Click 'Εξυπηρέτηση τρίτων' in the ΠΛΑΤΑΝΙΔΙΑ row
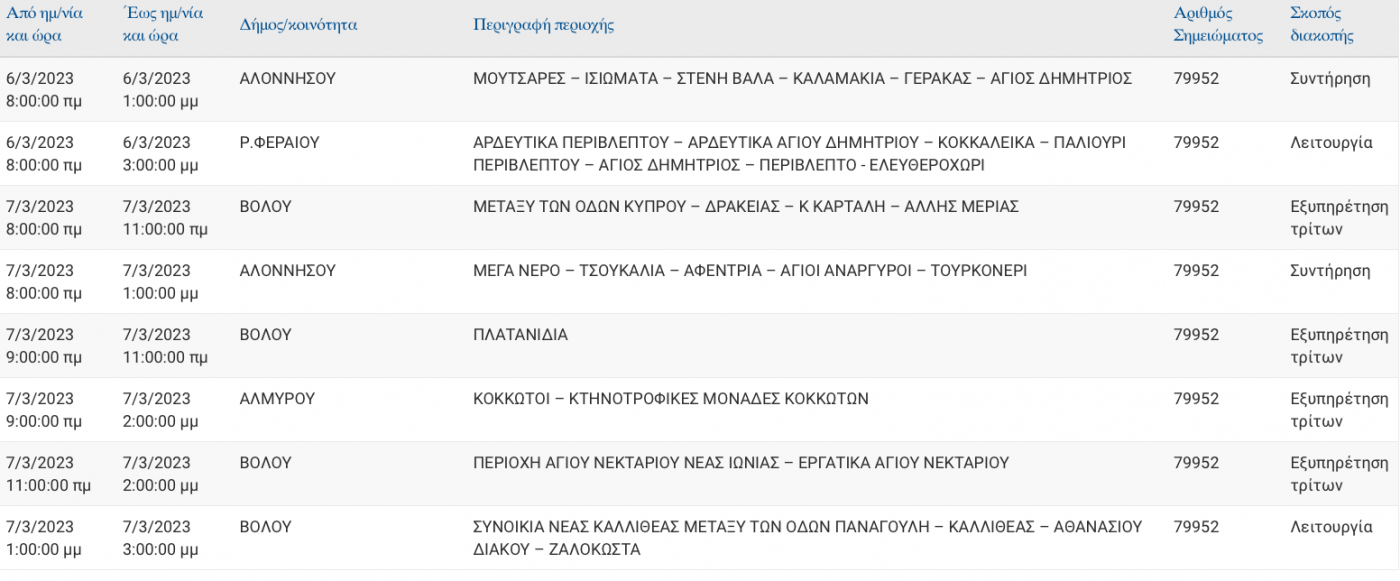 point(1340,346)
